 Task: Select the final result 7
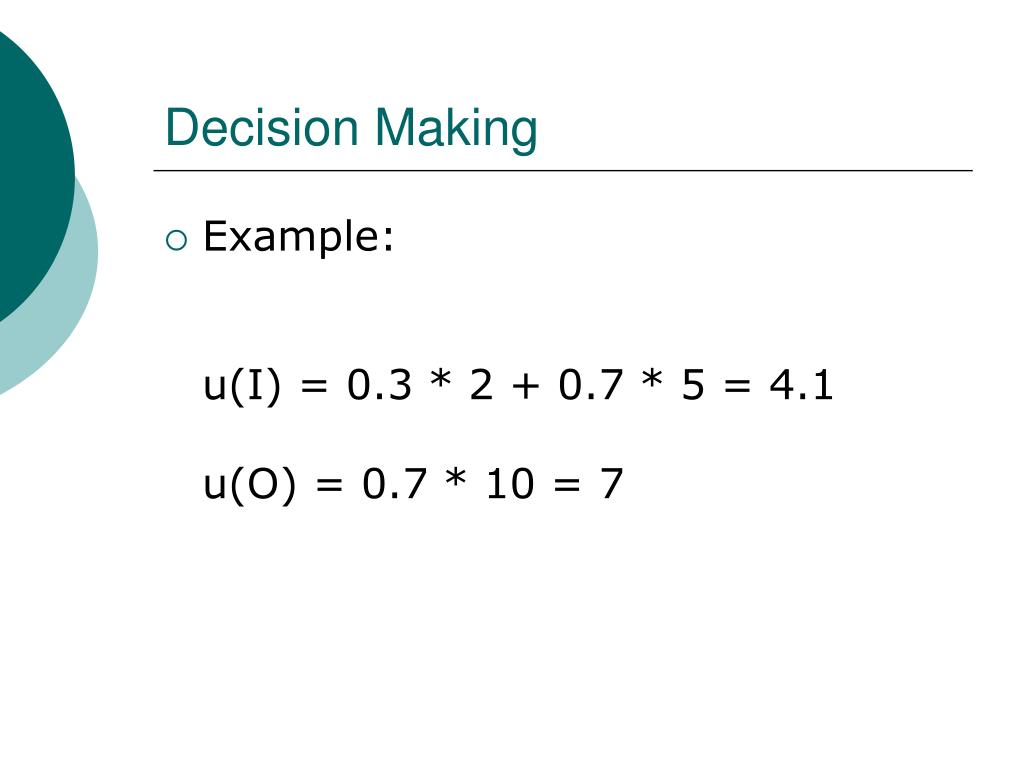611,484
